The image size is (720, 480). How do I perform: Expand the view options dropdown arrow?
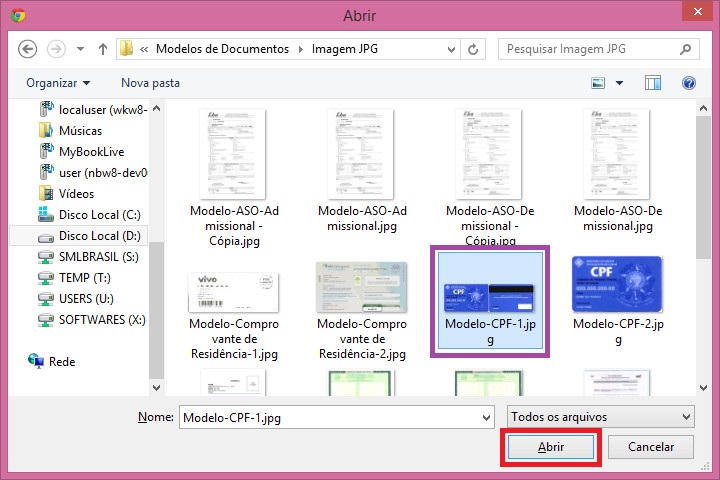(x=620, y=83)
